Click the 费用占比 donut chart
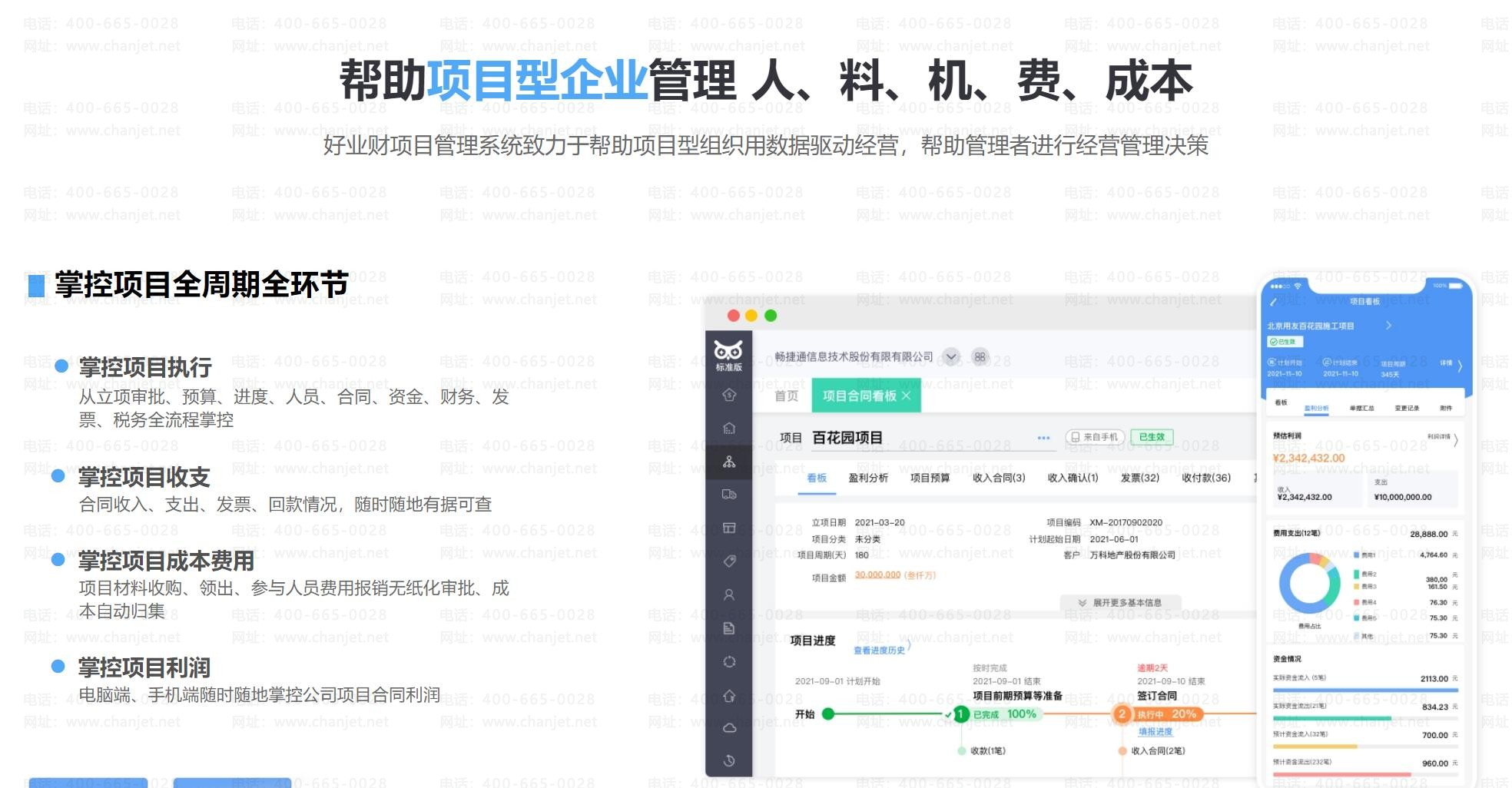 pyautogui.click(x=1309, y=584)
